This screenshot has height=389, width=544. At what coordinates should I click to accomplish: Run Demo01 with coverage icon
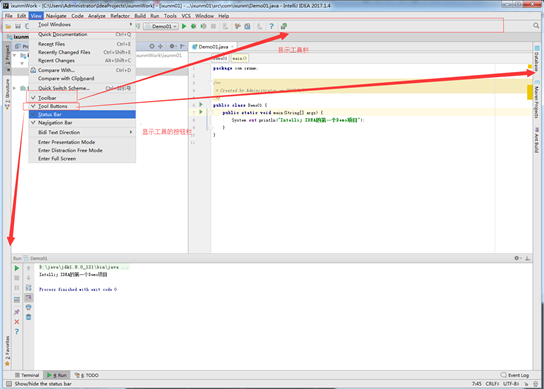204,26
